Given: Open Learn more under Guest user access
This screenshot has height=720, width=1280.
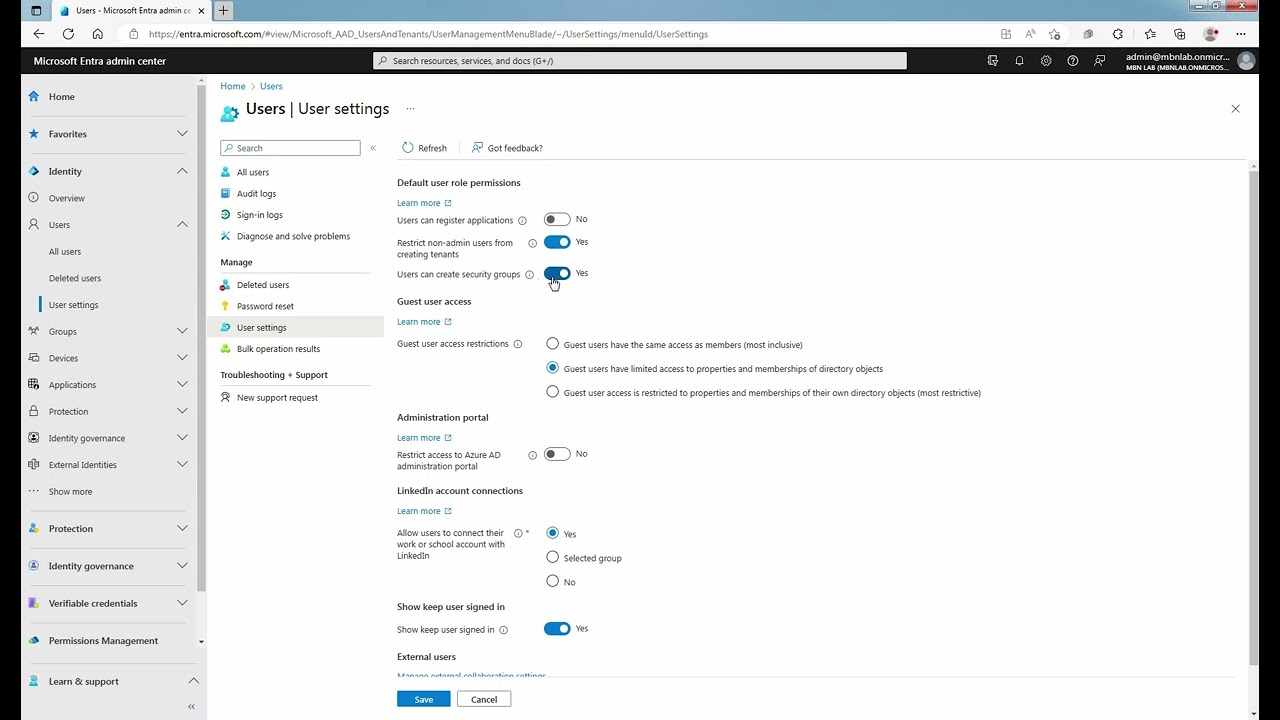Looking at the screenshot, I should tap(424, 322).
